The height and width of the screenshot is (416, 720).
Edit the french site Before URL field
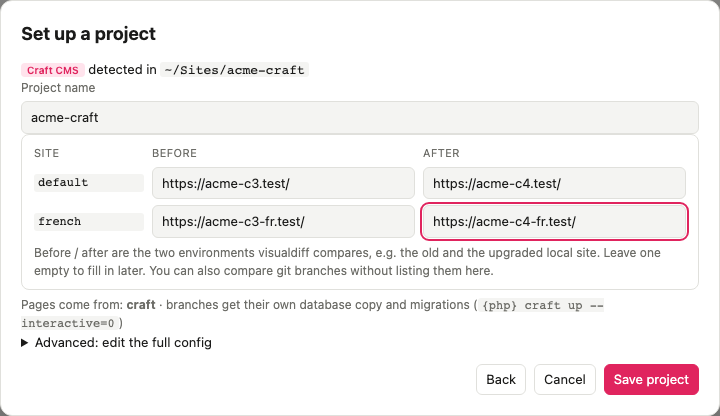point(283,221)
